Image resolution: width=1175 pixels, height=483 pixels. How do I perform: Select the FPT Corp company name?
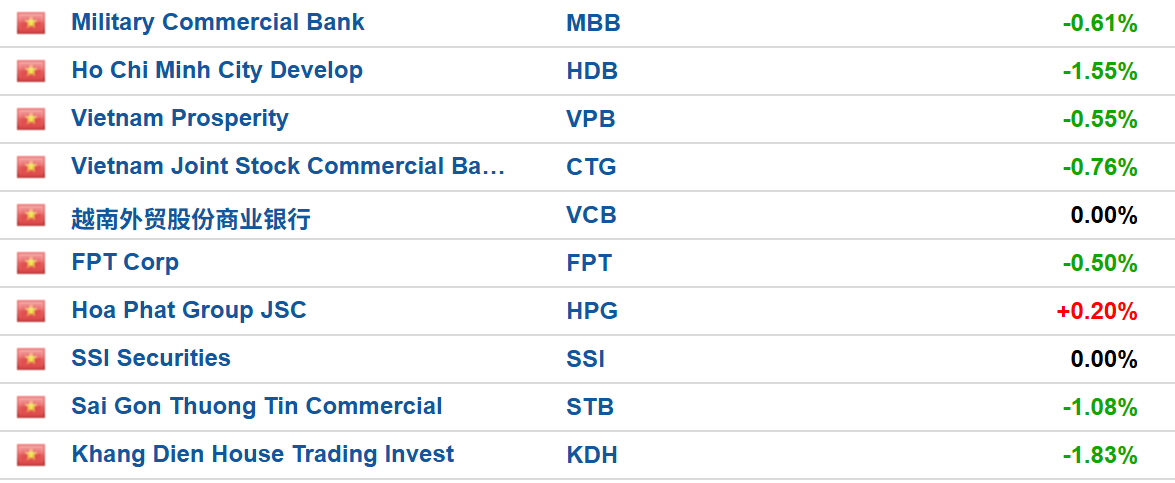[x=125, y=262]
